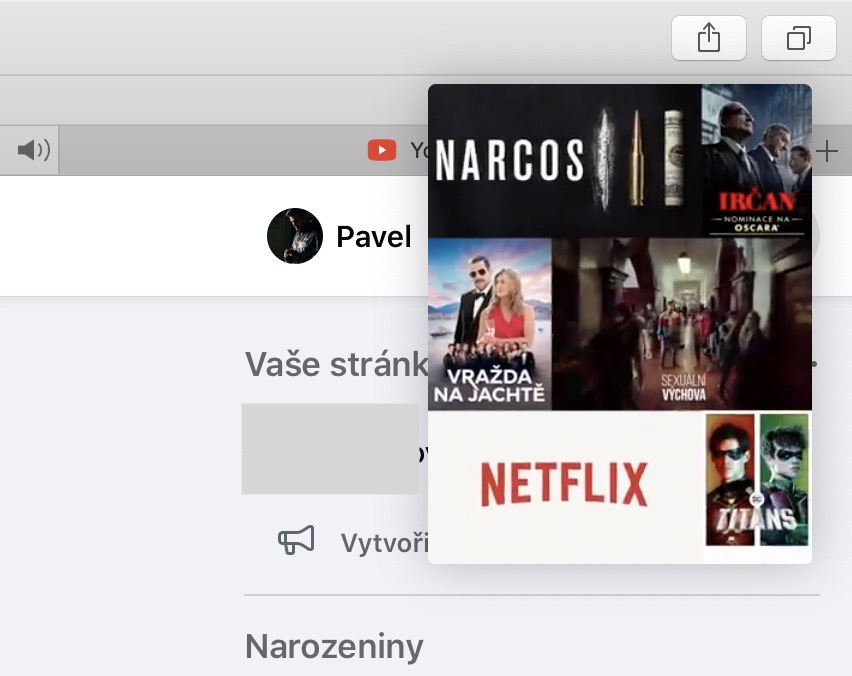
Task: Click the Vaše stránky heading
Action: (x=336, y=364)
